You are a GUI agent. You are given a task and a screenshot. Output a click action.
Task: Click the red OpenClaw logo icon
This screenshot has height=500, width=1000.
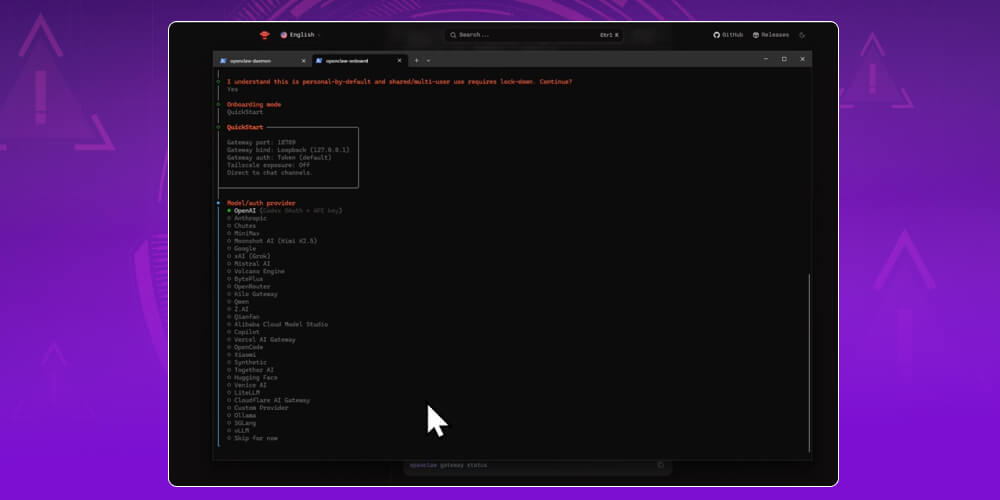click(264, 35)
